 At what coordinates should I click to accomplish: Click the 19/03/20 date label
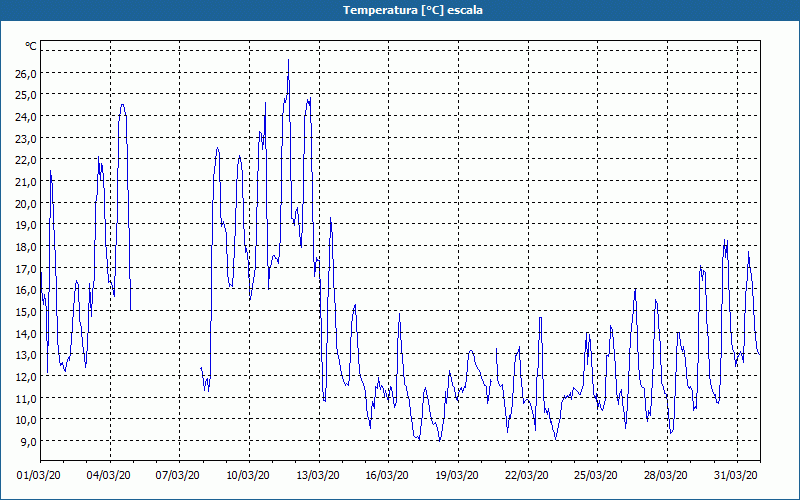point(457,476)
